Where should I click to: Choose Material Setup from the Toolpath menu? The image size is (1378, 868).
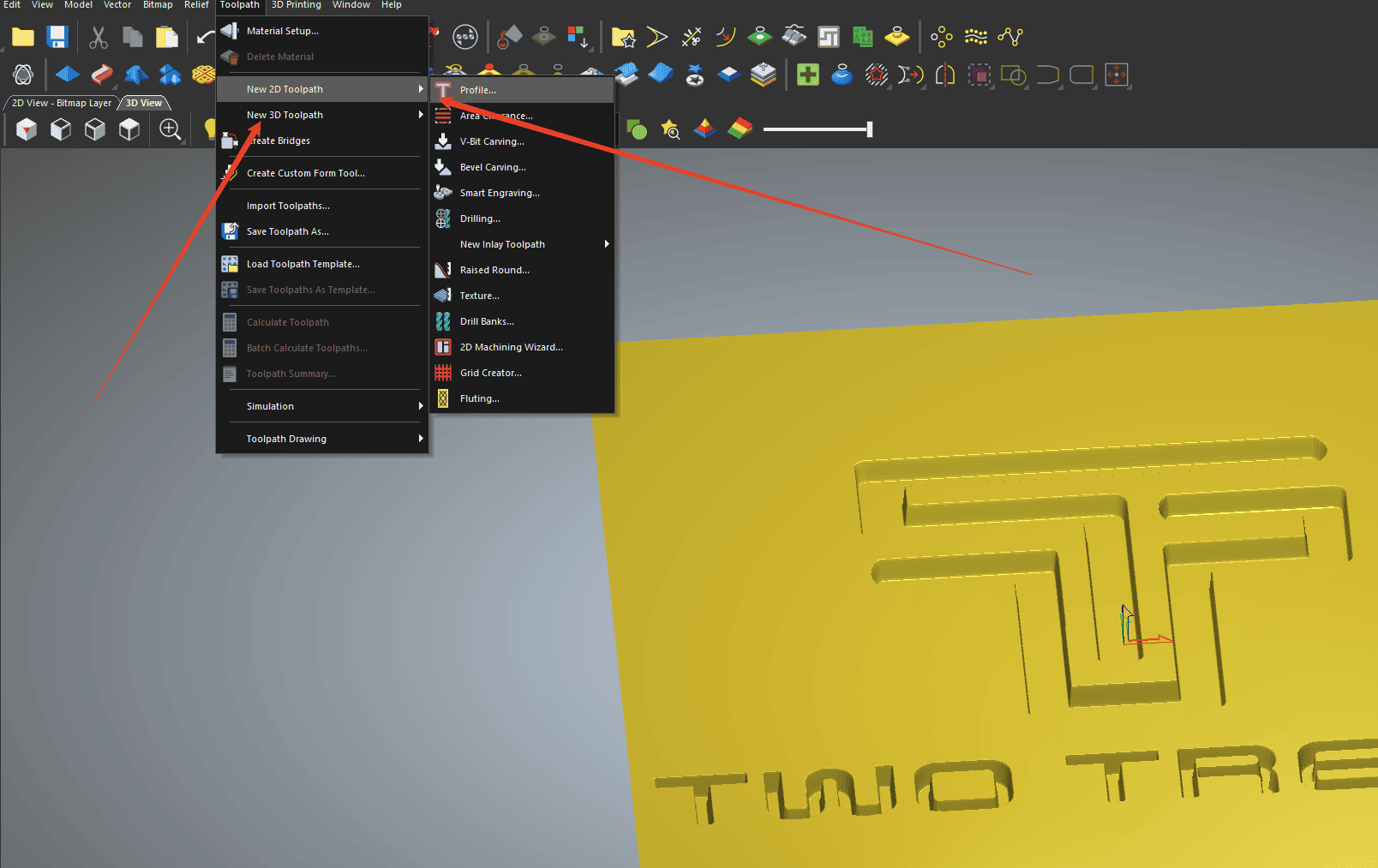pyautogui.click(x=282, y=31)
